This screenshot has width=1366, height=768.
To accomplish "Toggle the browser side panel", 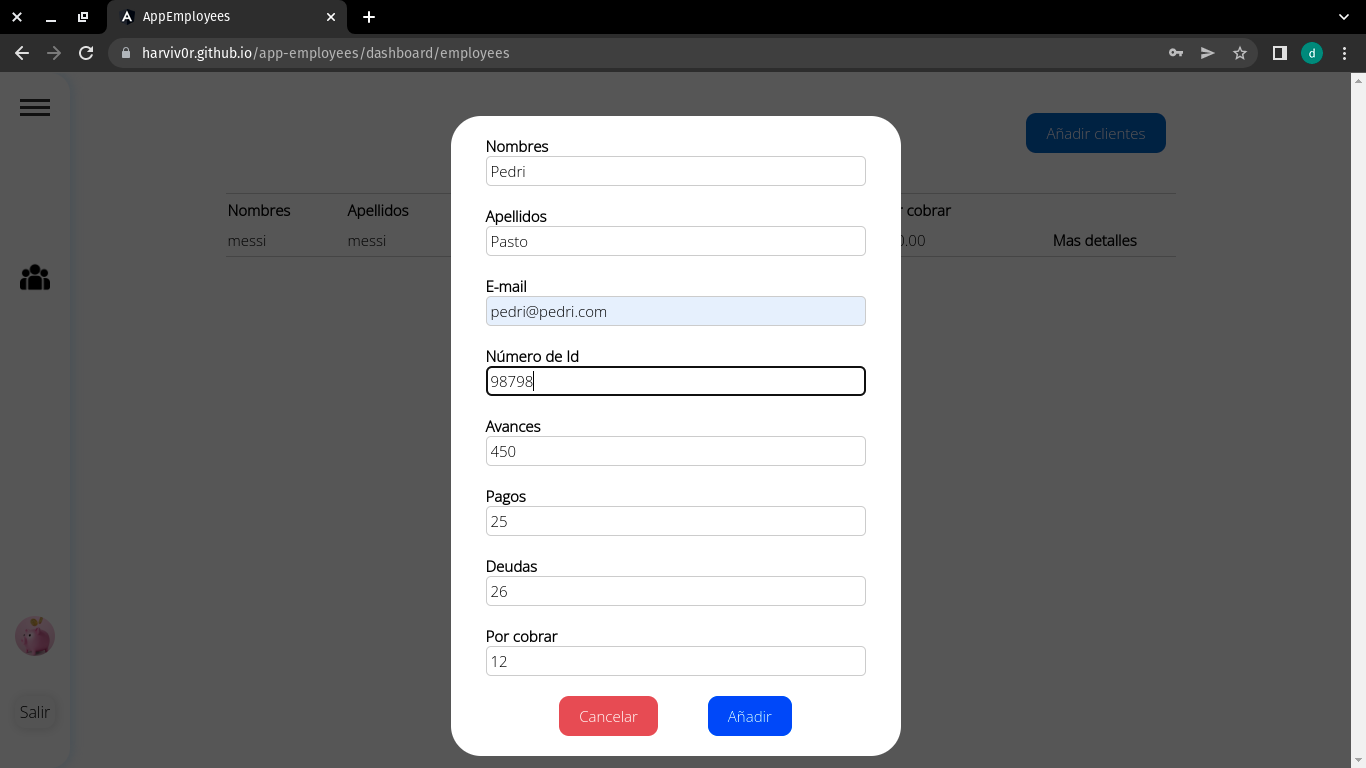I will click(x=1279, y=53).
